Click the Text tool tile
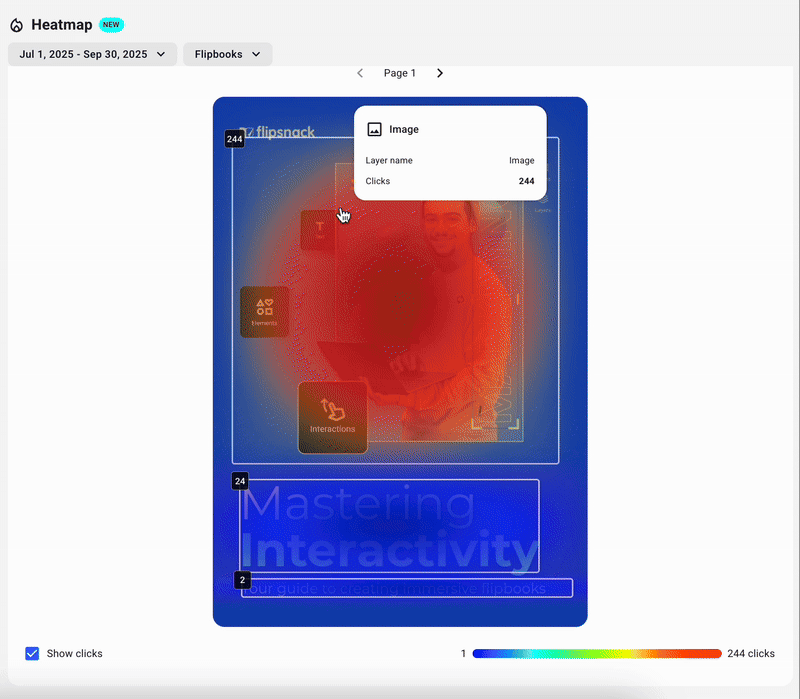Viewport: 800px width, 699px height. 320,230
